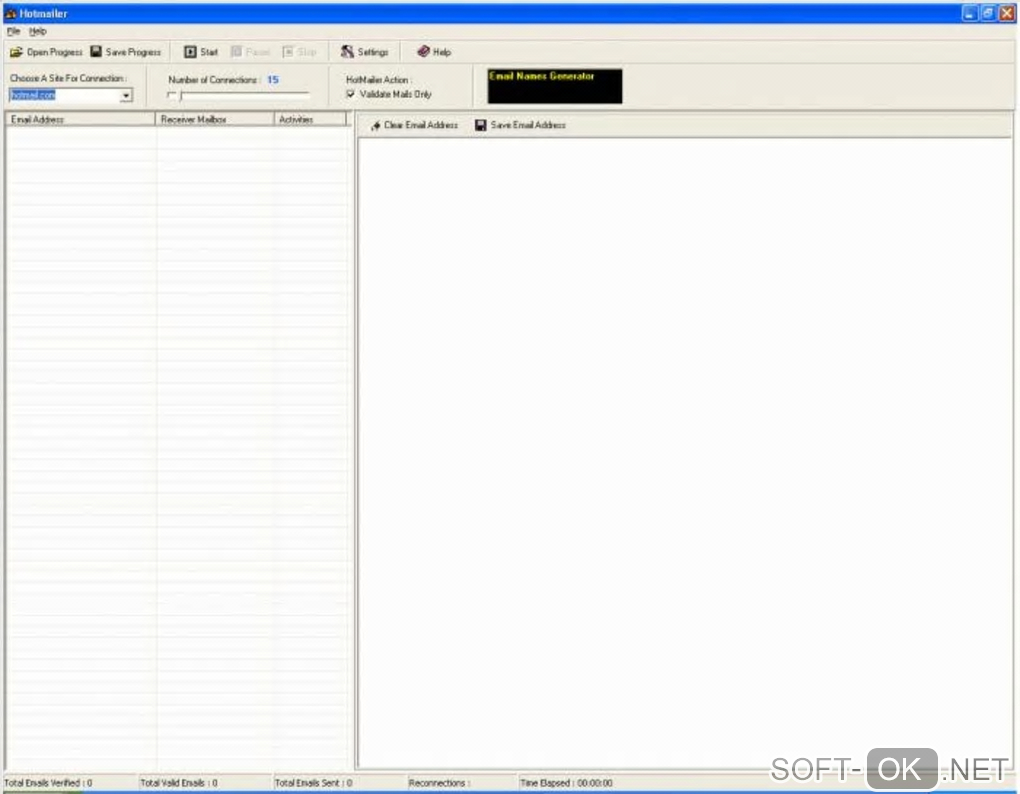Click Save Email Address button text

click(528, 125)
